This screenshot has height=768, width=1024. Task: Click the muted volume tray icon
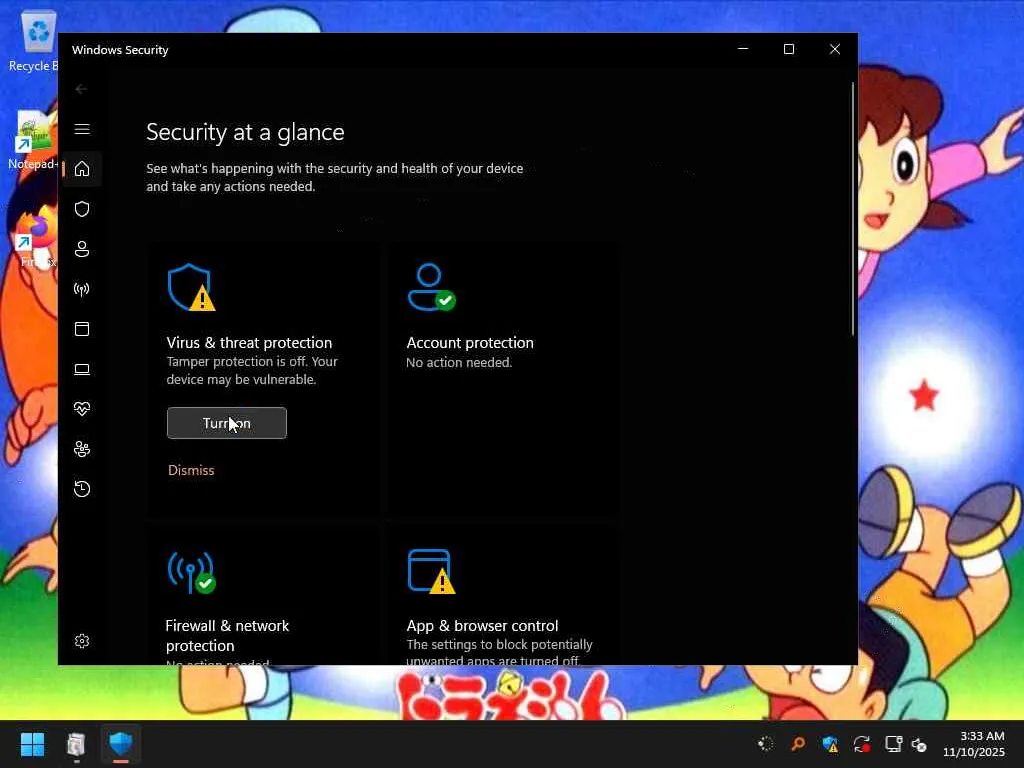(x=920, y=744)
